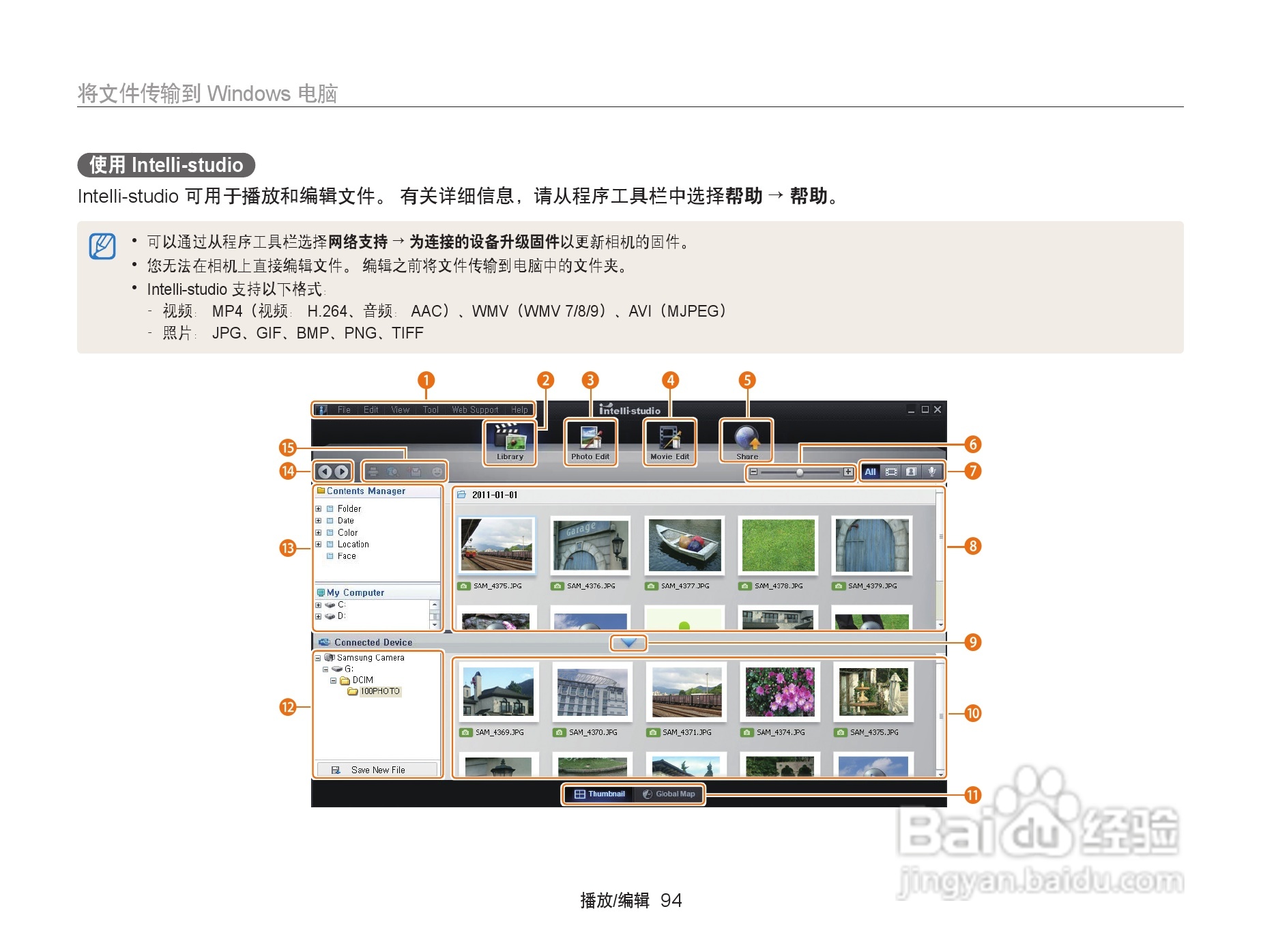Switch to Thumbnail view

click(x=600, y=794)
